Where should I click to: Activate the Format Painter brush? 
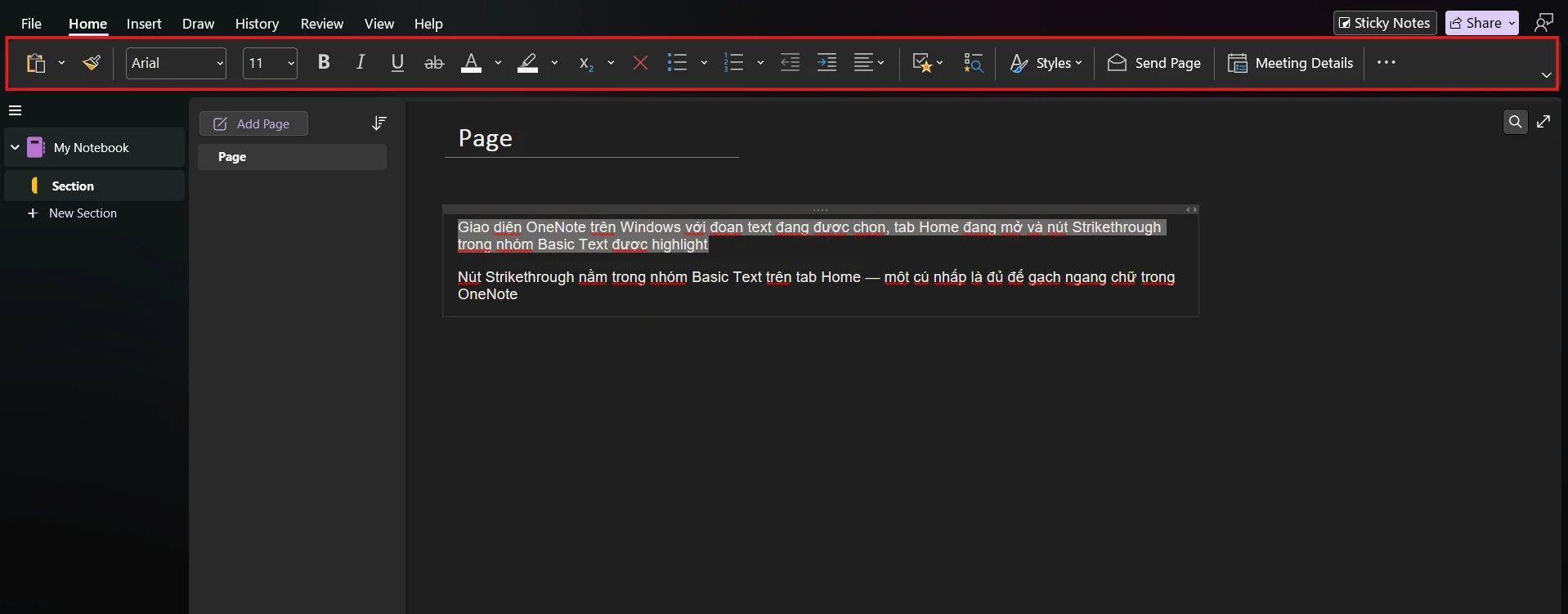tap(92, 63)
